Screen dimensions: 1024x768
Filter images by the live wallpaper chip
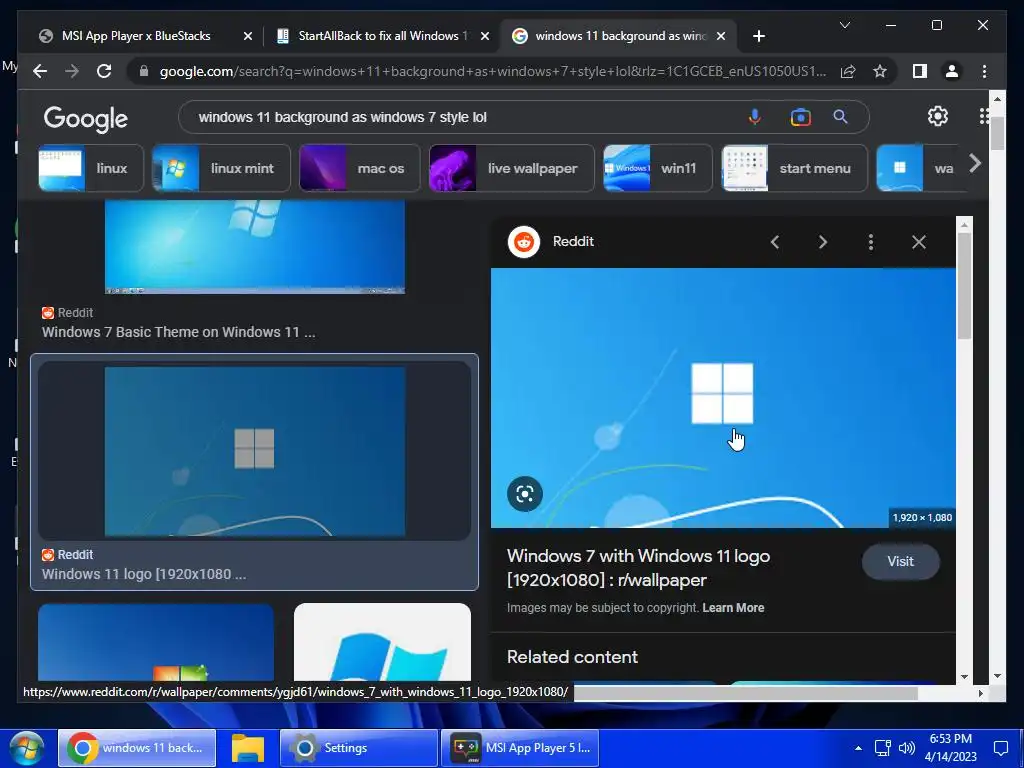tap(511, 168)
